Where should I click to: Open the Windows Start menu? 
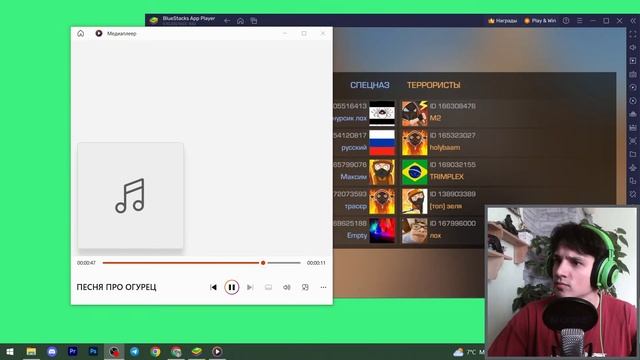[x=10, y=352]
